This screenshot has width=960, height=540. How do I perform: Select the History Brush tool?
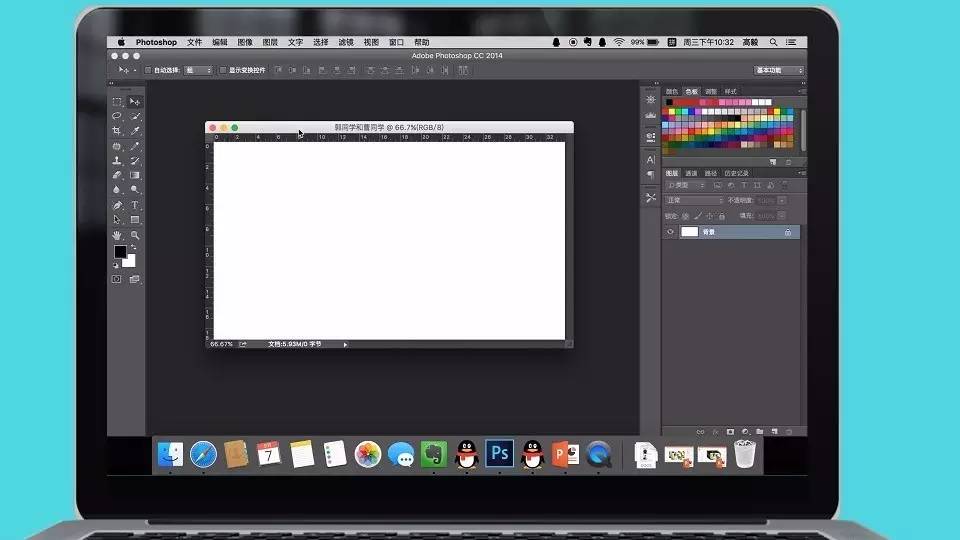(x=135, y=160)
